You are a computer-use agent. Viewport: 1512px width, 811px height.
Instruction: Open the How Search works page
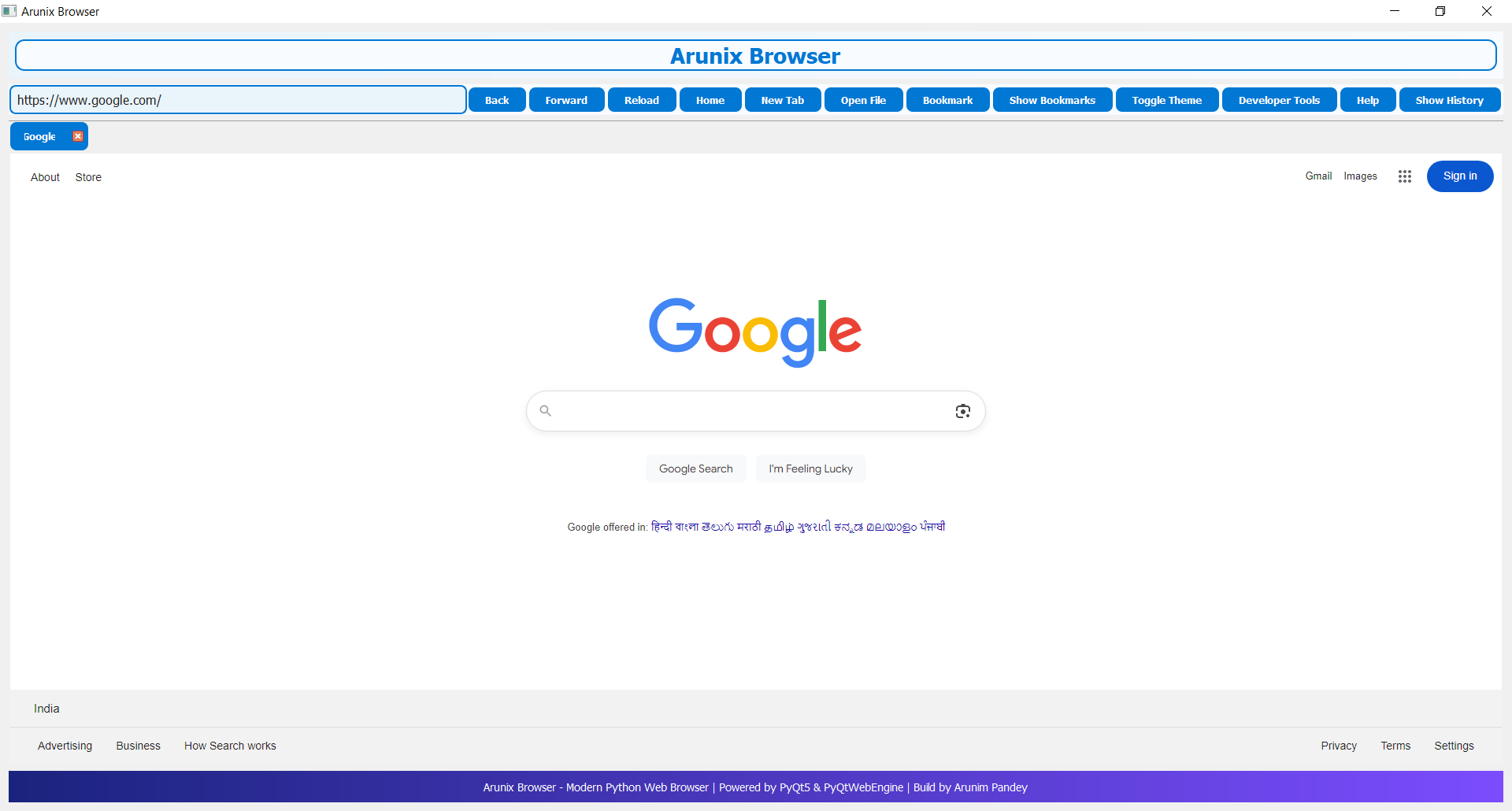(x=229, y=746)
